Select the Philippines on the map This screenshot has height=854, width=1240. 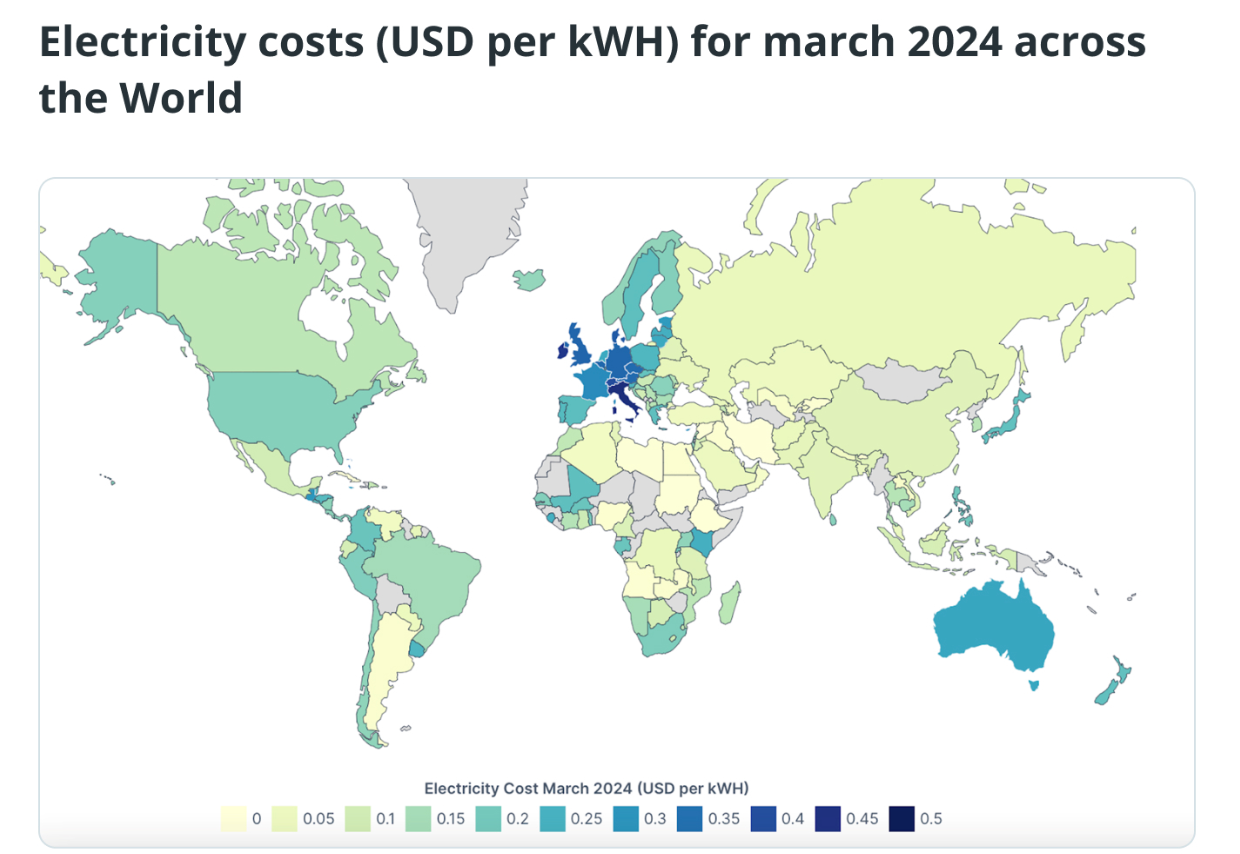coord(962,505)
